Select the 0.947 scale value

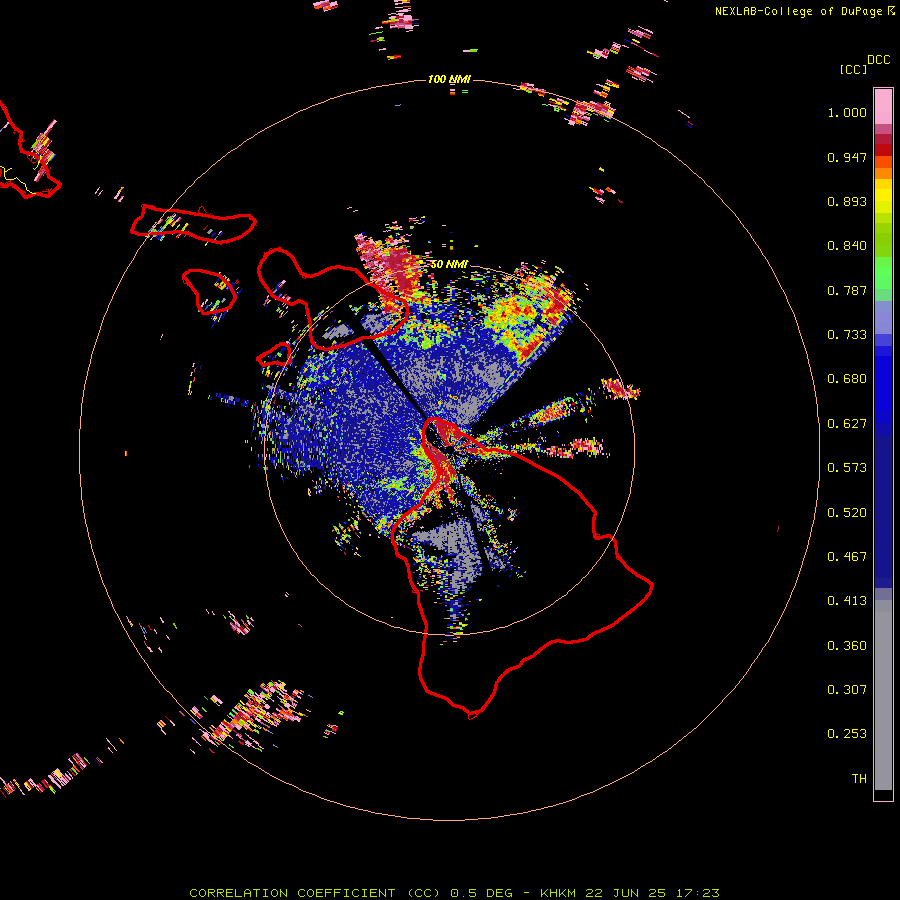[x=847, y=157]
